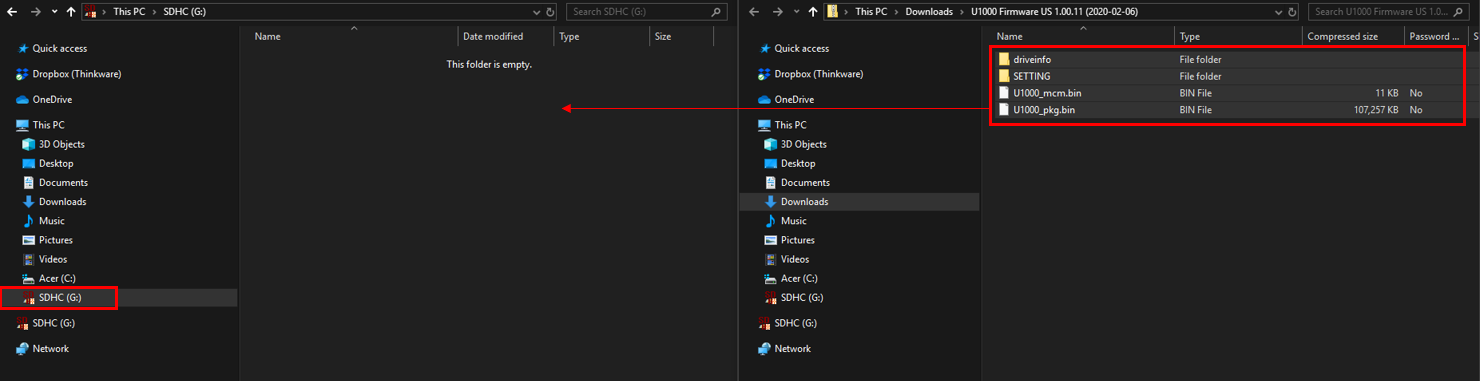1480x381 pixels.
Task: Sort by Compressed size column
Action: pos(1342,36)
